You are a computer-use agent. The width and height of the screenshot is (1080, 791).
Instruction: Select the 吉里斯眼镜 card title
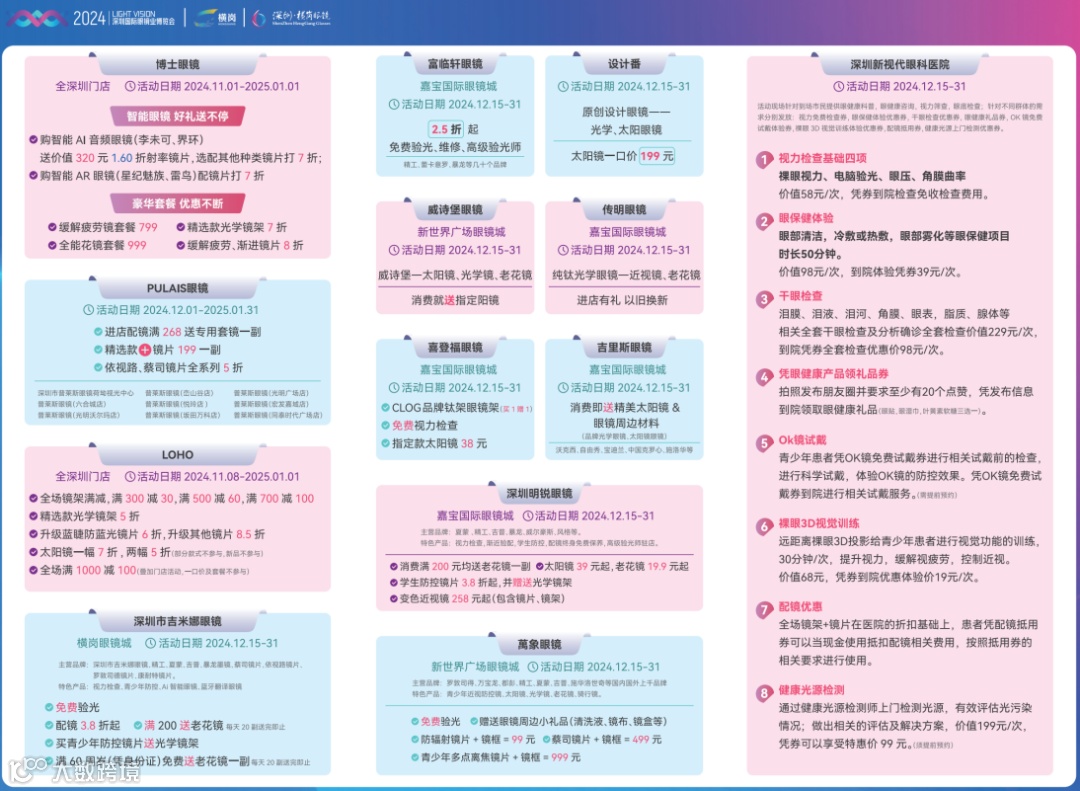click(x=624, y=347)
